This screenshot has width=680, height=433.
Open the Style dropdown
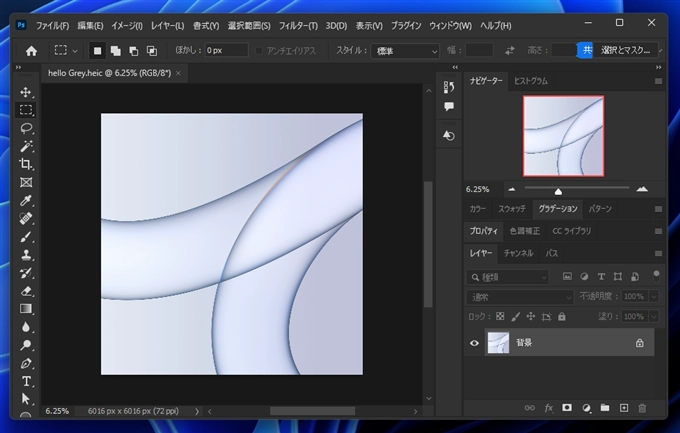(x=405, y=51)
